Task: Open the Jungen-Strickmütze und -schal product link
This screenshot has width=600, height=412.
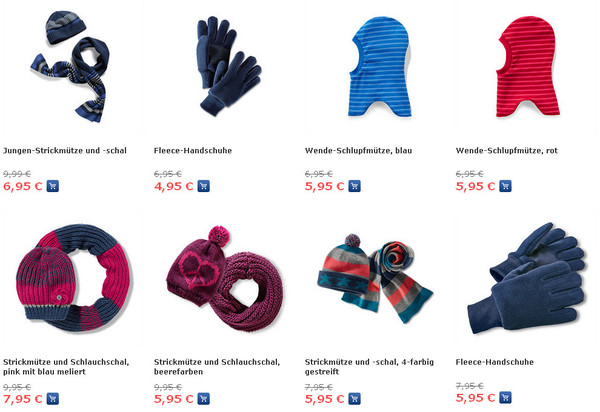Action: pyautogui.click(x=65, y=151)
